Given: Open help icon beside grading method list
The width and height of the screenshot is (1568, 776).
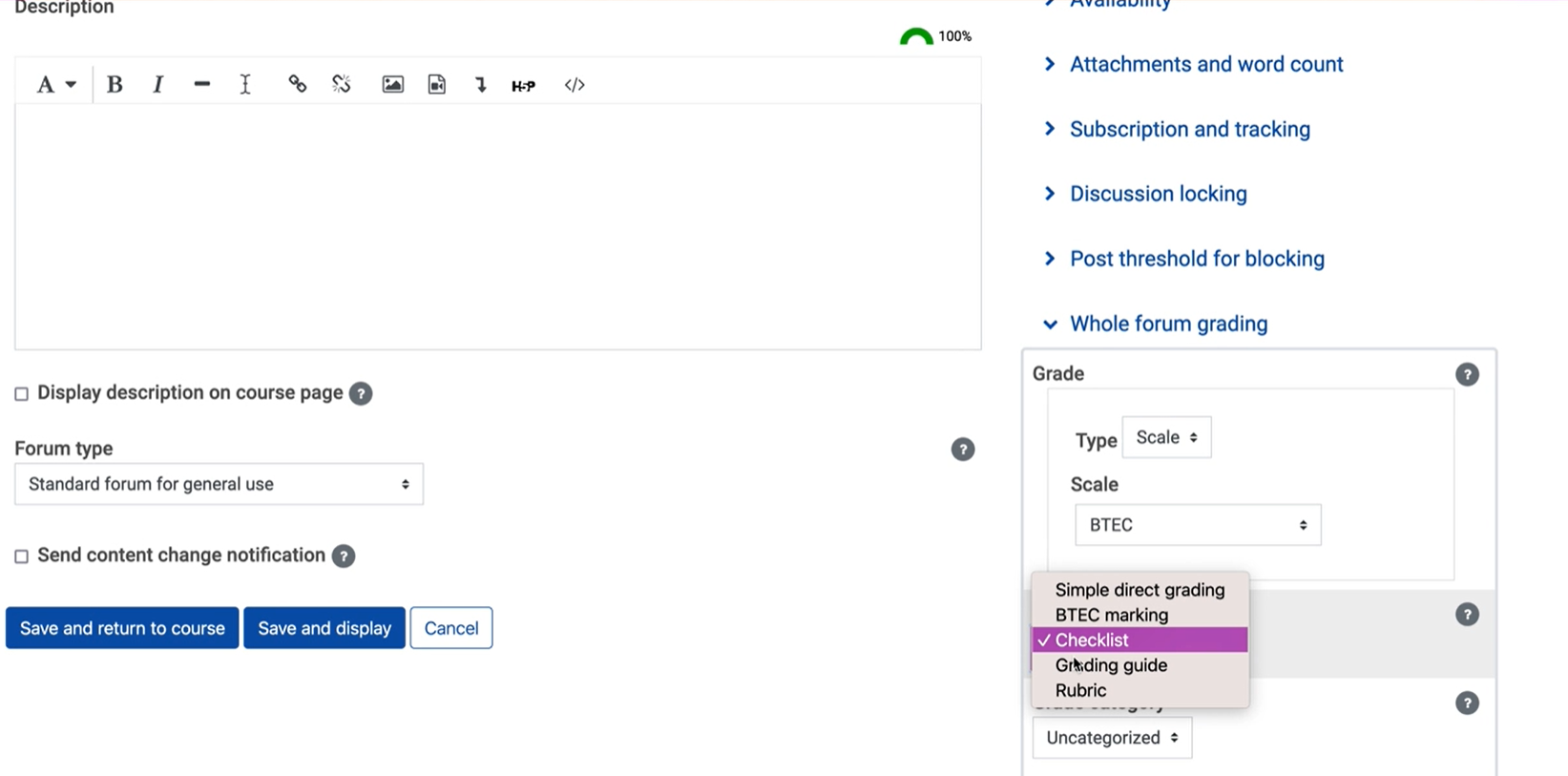Looking at the screenshot, I should click(x=1468, y=615).
